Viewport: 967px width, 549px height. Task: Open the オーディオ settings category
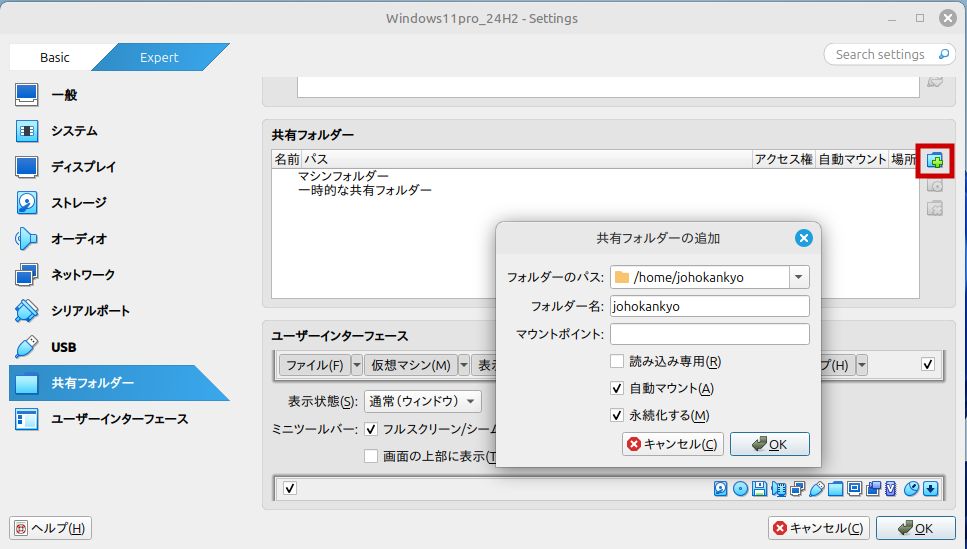coord(78,239)
